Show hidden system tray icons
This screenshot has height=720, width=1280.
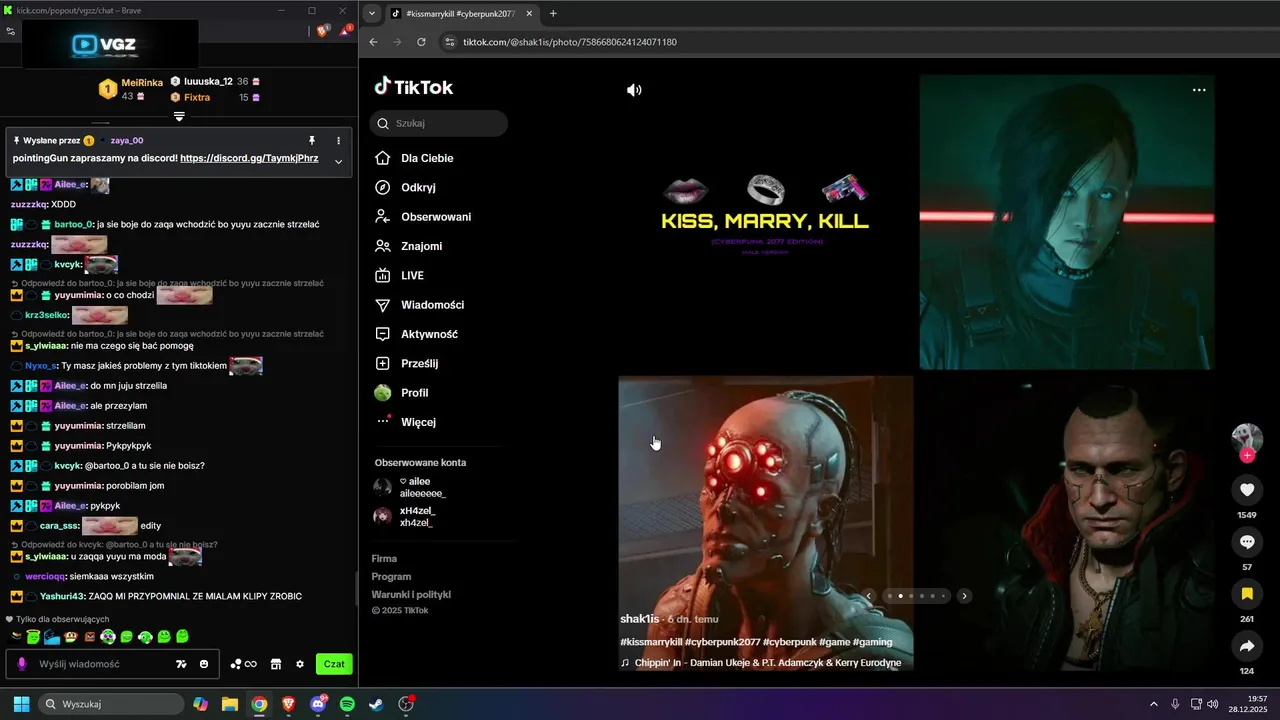pos(1153,704)
